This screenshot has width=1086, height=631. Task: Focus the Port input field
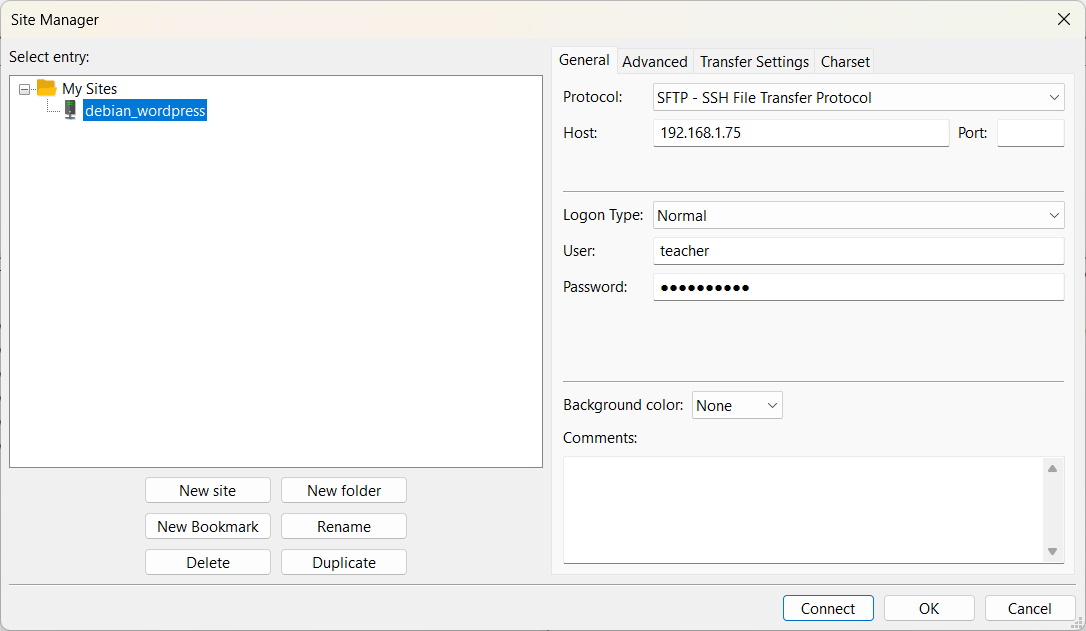[1030, 133]
